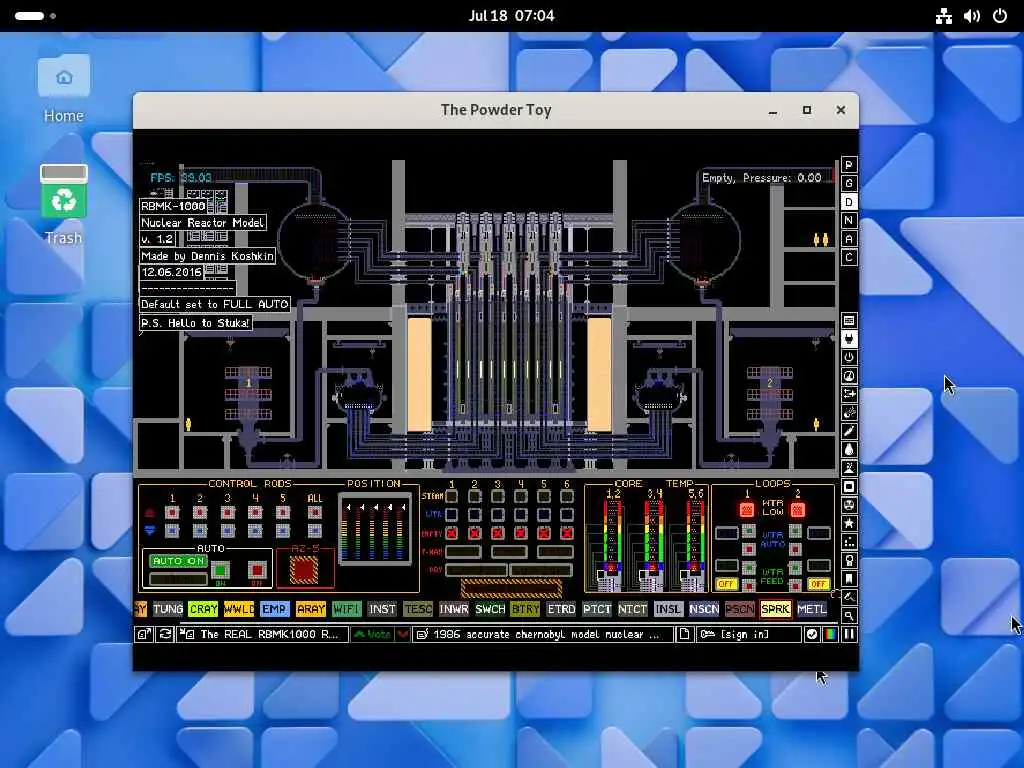Open the Special star menu icon
The height and width of the screenshot is (768, 1024).
click(x=849, y=524)
